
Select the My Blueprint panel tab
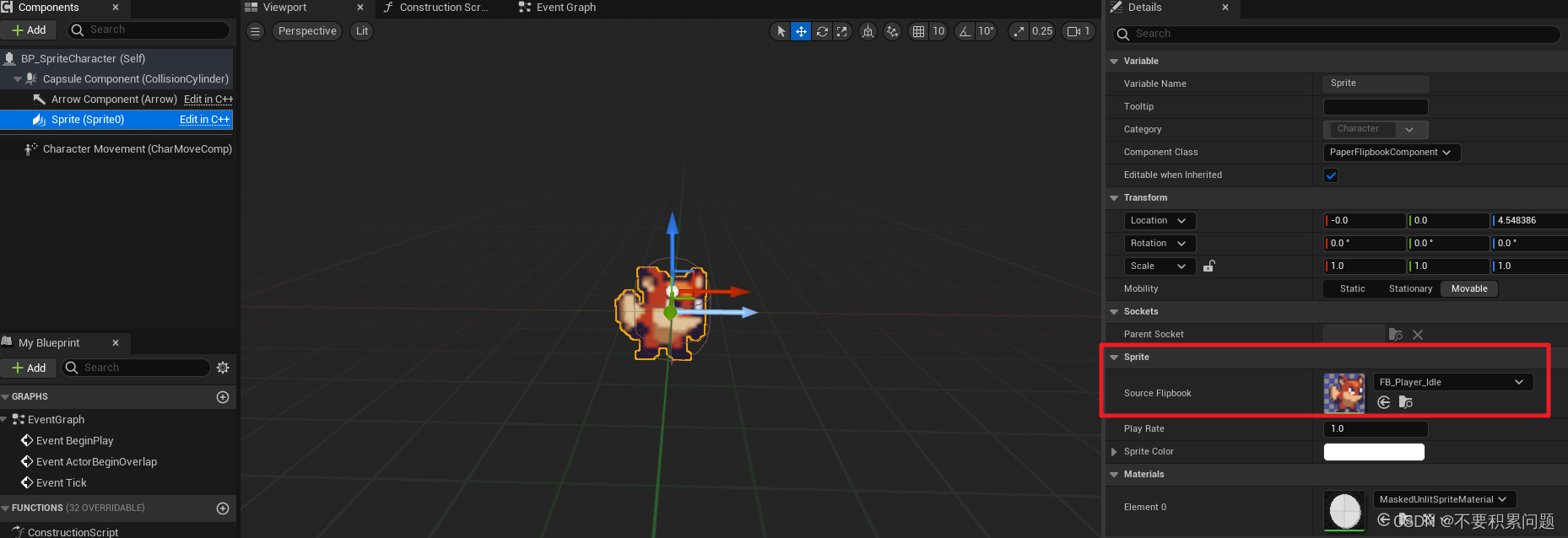tap(49, 343)
